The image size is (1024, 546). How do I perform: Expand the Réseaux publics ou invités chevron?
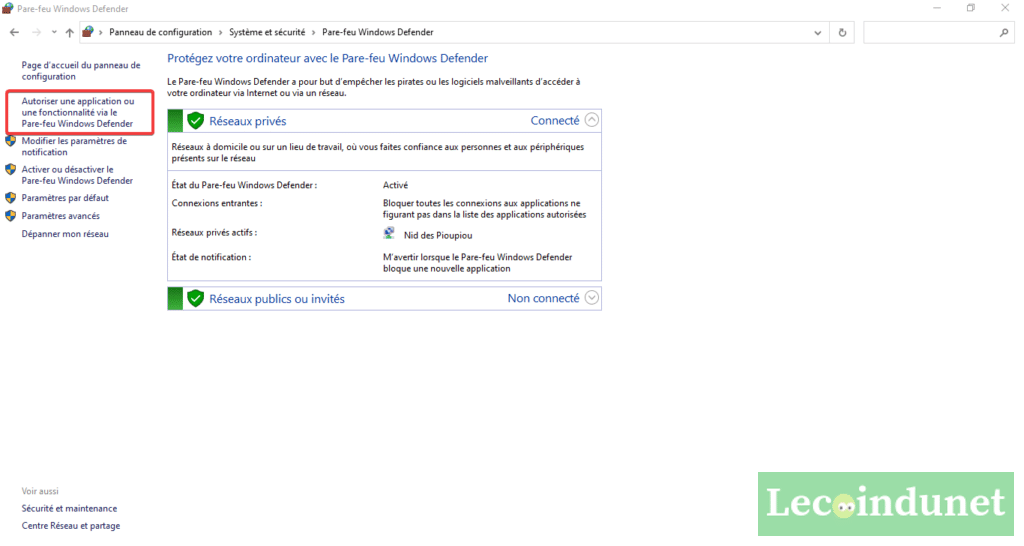(592, 298)
